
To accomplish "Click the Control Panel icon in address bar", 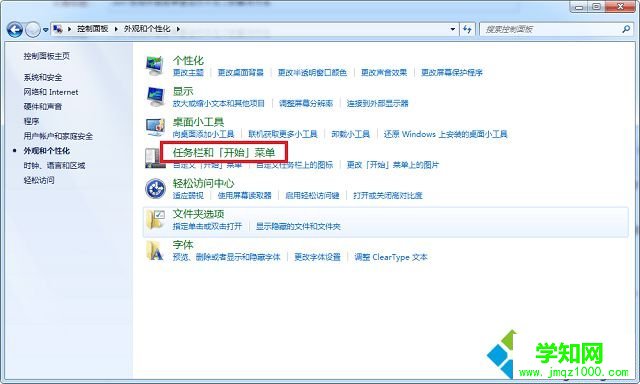I will (x=58, y=29).
